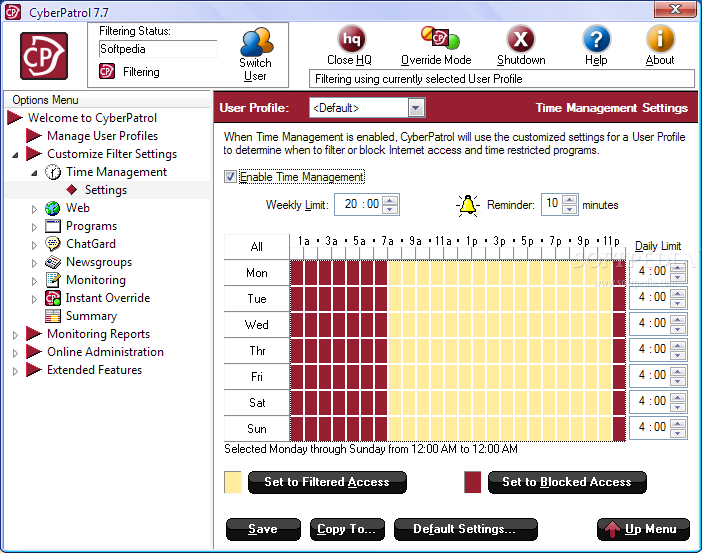
Task: Click the Time Management clock icon
Action: [x=53, y=172]
